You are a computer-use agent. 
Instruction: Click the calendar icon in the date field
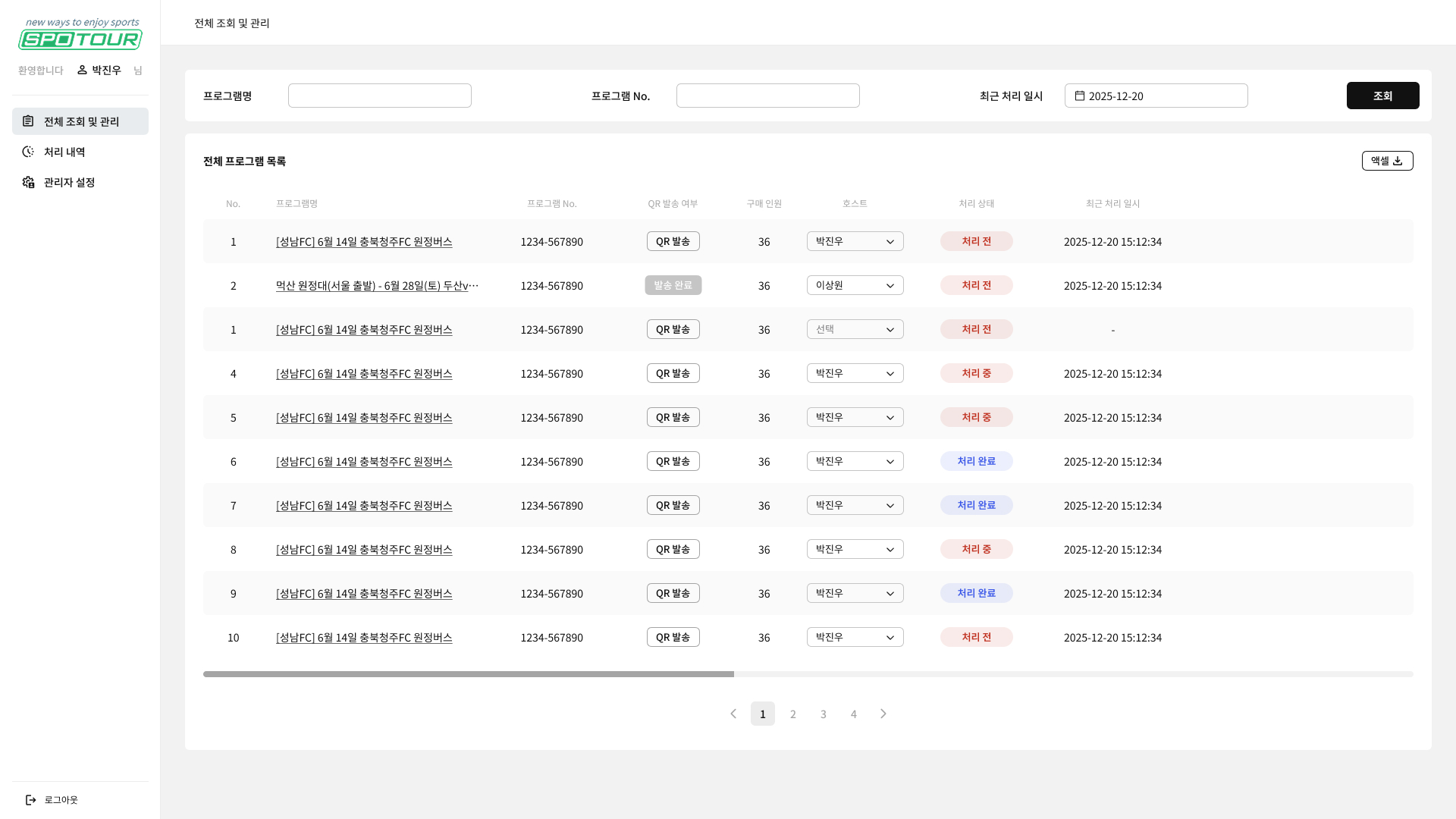[1080, 96]
